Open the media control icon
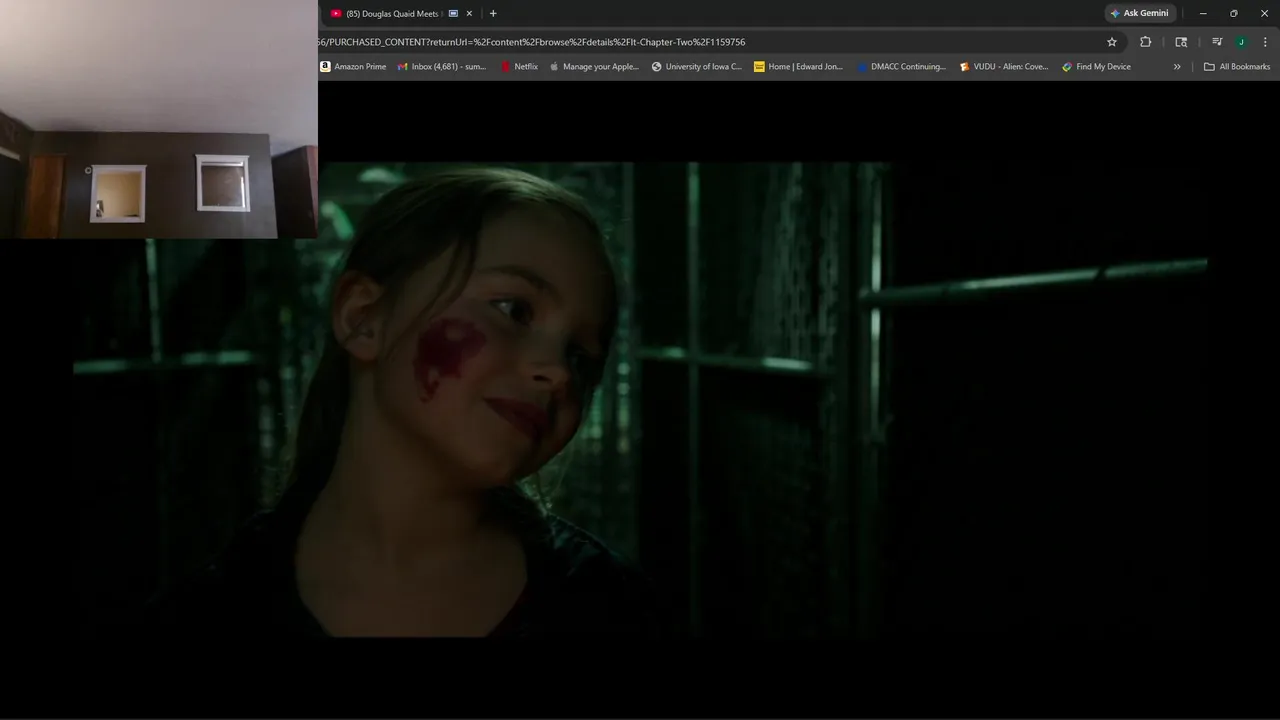 (1217, 42)
